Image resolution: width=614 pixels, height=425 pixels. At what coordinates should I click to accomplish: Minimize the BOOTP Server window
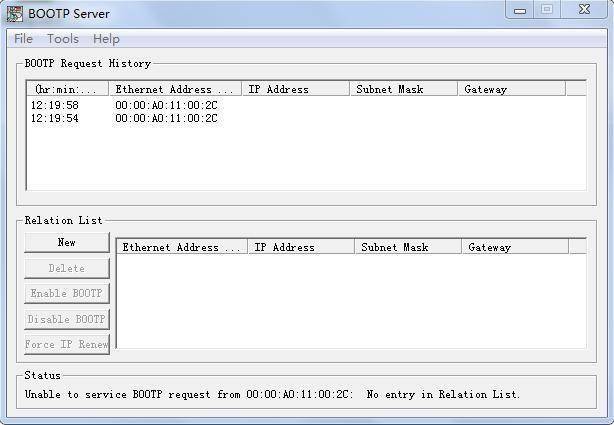pos(520,10)
